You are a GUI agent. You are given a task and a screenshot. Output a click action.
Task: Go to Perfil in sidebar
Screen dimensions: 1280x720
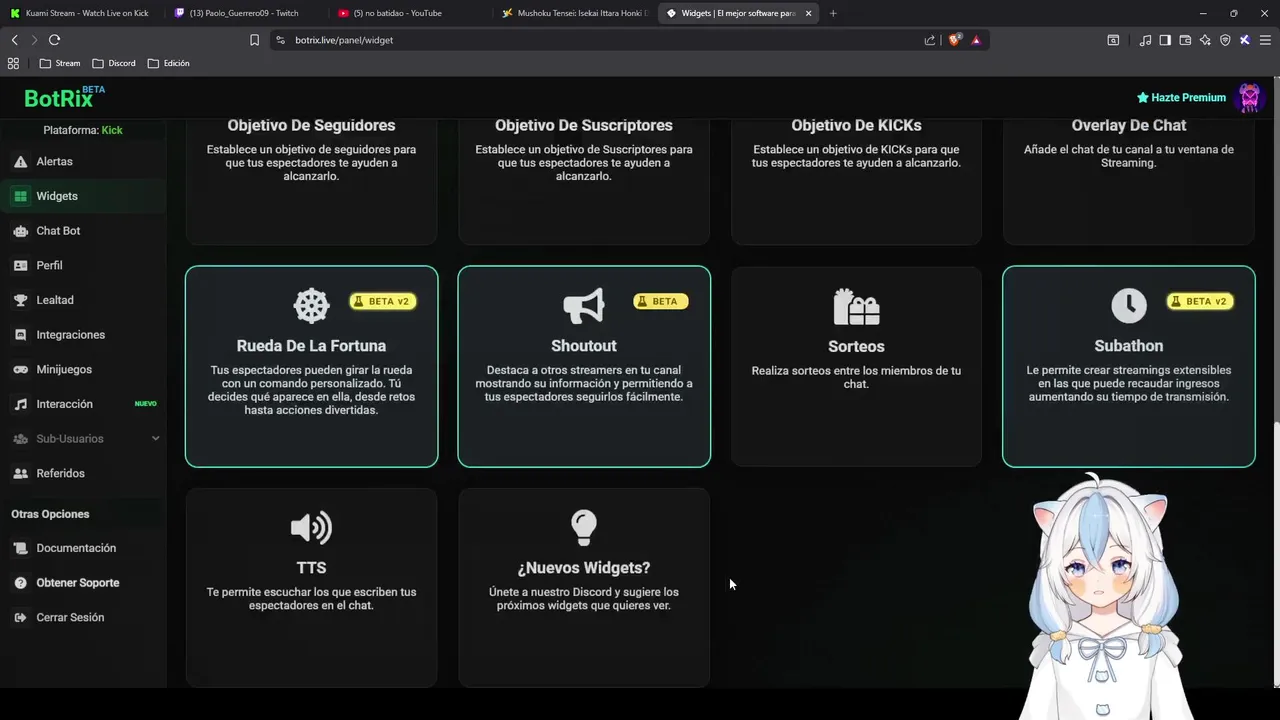coord(83,265)
